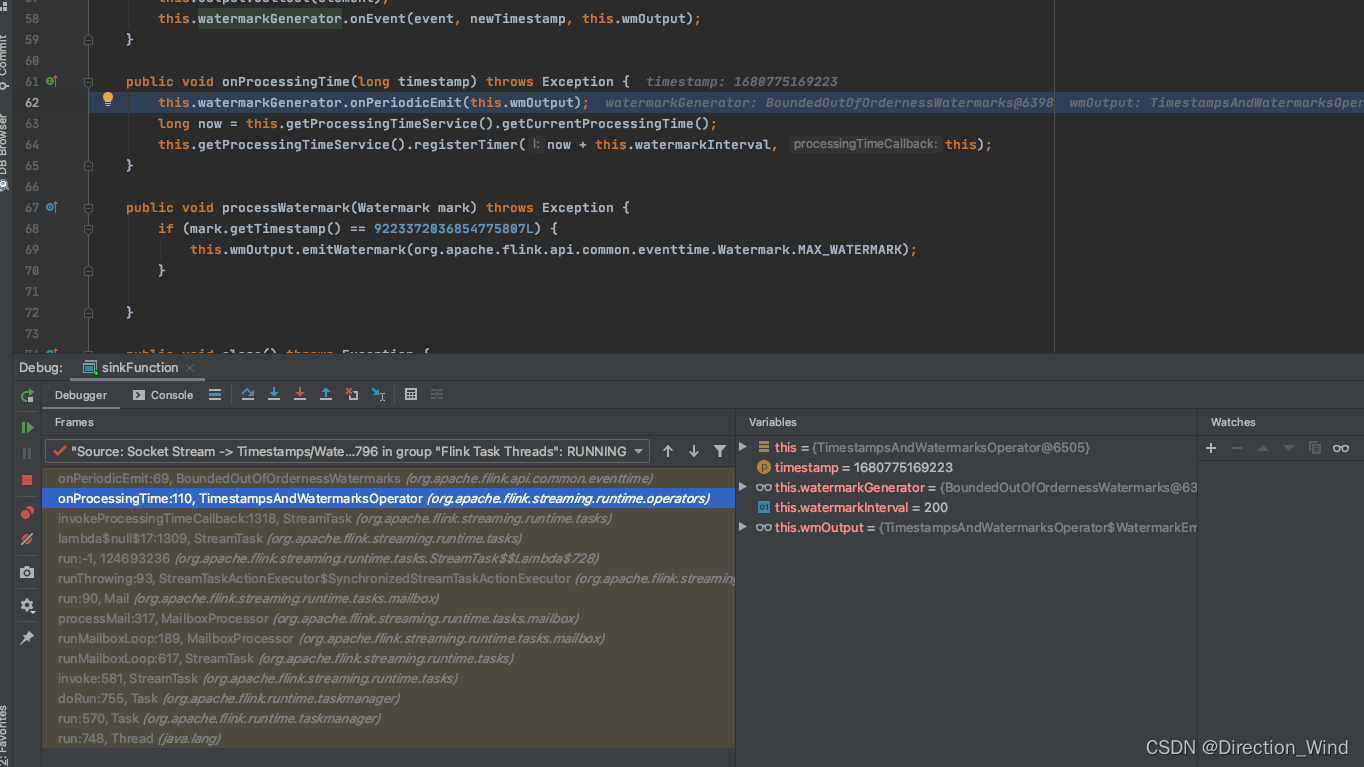The height and width of the screenshot is (767, 1364).
Task: Click the thread dump camera icon
Action: click(27, 573)
